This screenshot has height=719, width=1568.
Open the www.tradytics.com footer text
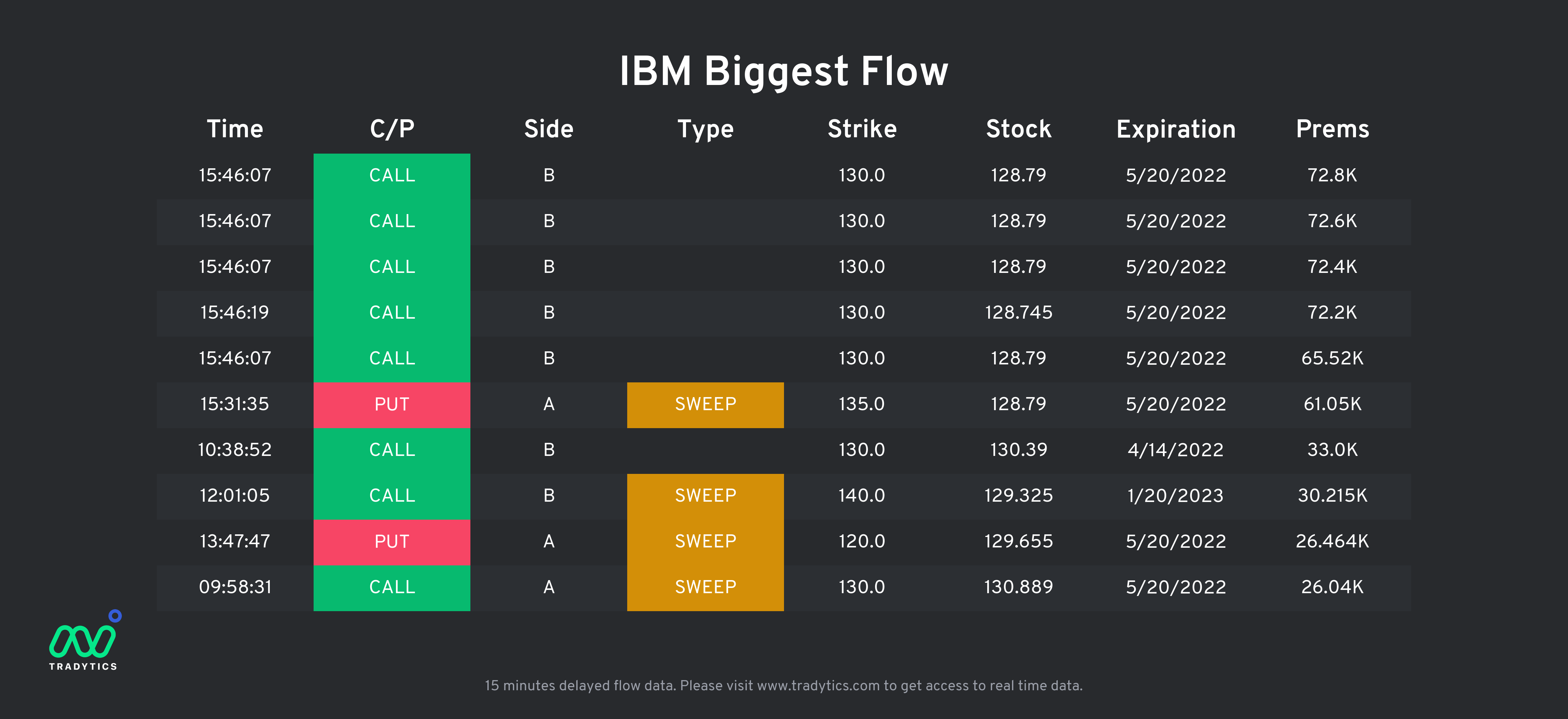click(x=818, y=686)
